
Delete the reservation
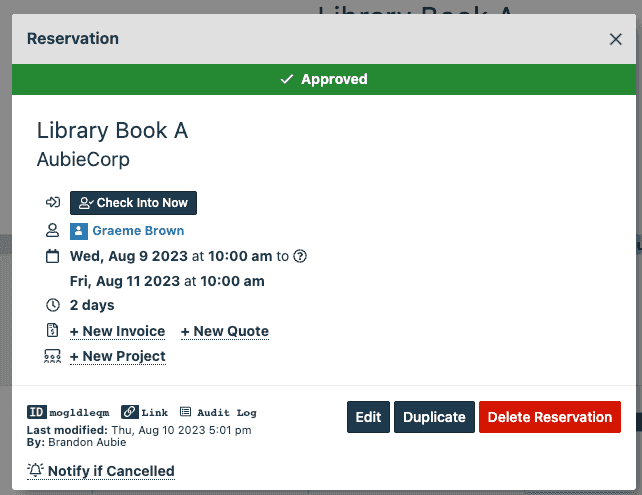[549, 417]
